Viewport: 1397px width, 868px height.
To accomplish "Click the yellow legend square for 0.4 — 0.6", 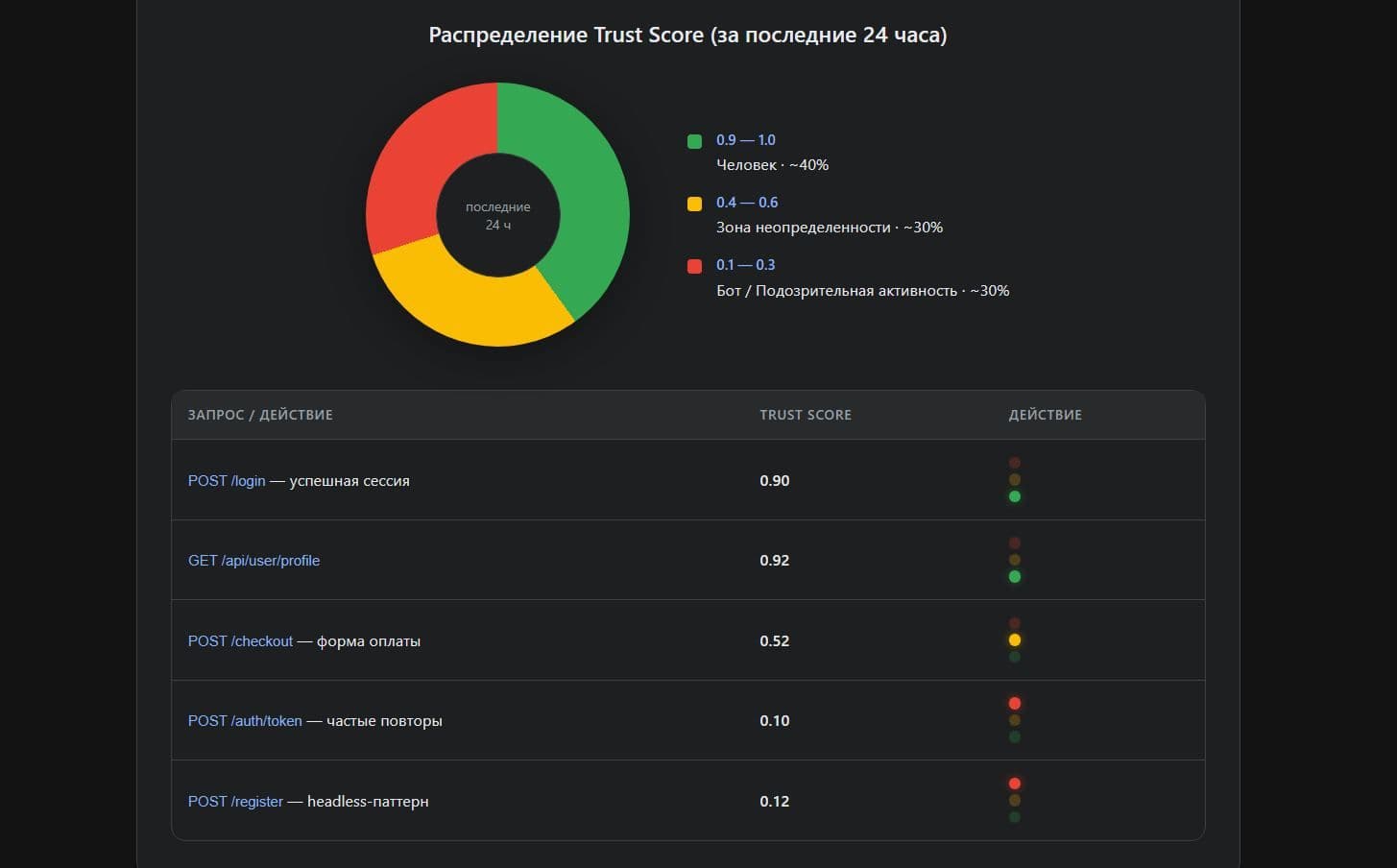I will [694, 204].
